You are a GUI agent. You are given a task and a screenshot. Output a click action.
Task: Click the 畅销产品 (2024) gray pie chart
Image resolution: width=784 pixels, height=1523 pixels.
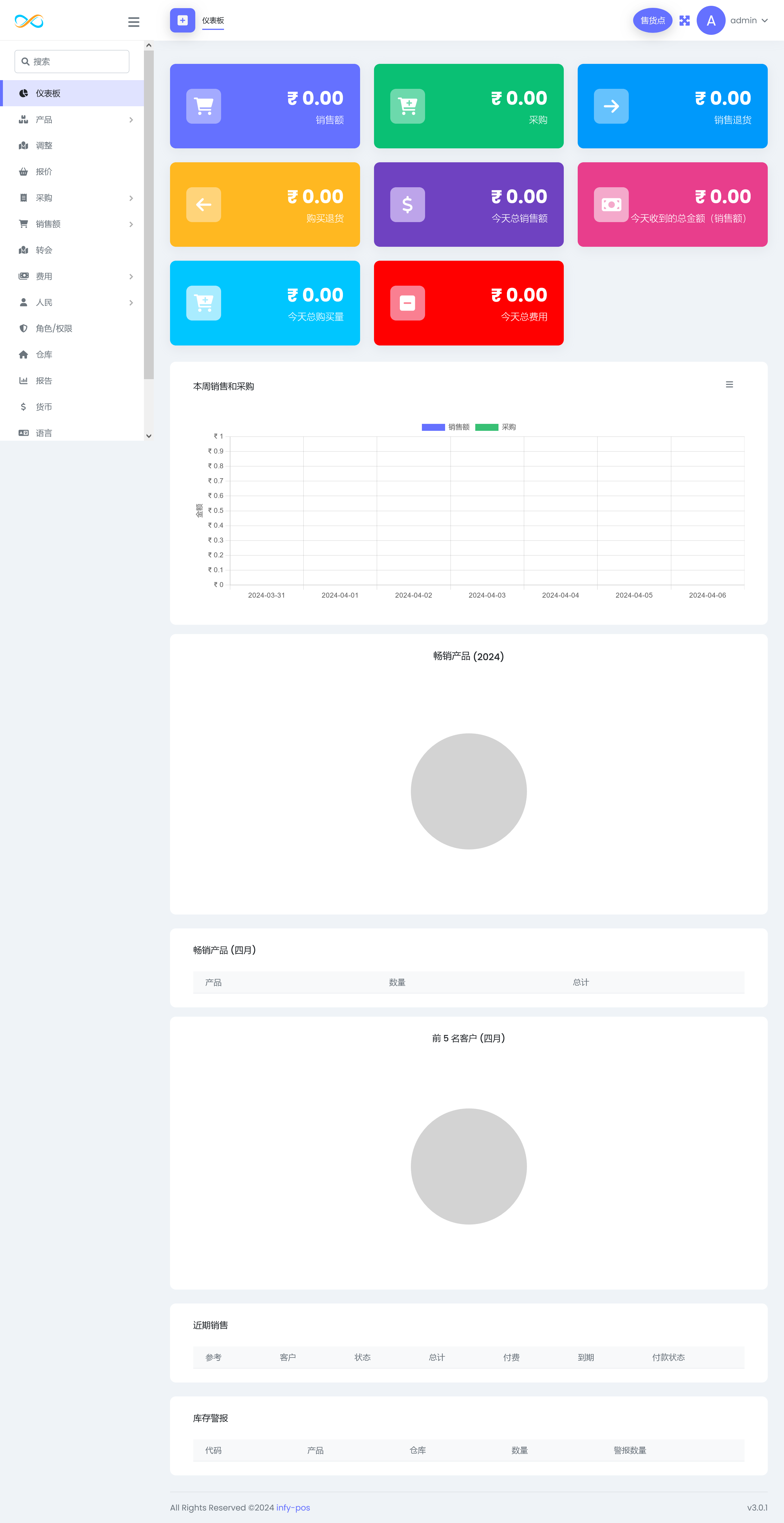(x=469, y=791)
